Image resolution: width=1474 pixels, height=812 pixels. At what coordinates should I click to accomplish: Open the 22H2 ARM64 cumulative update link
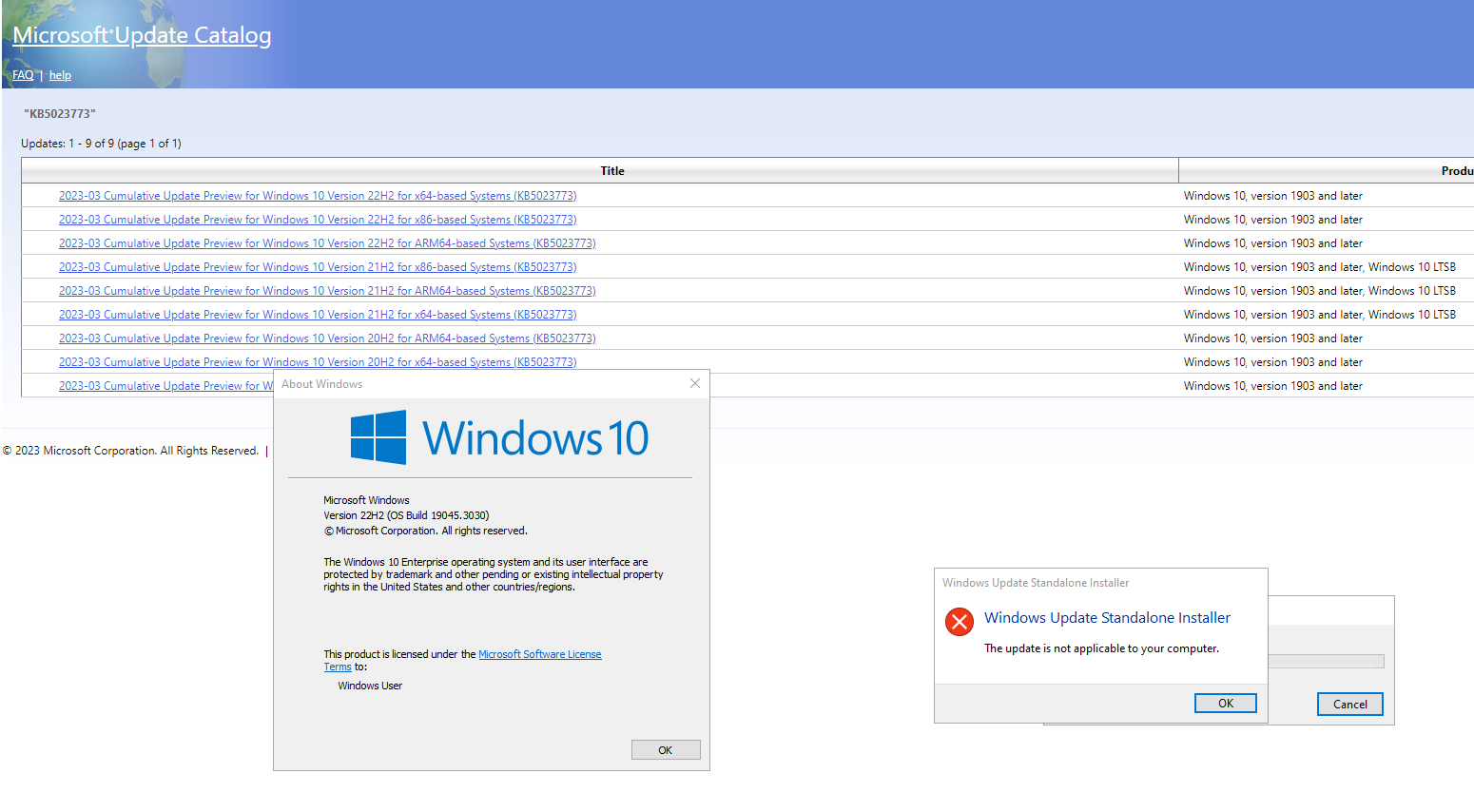327,242
